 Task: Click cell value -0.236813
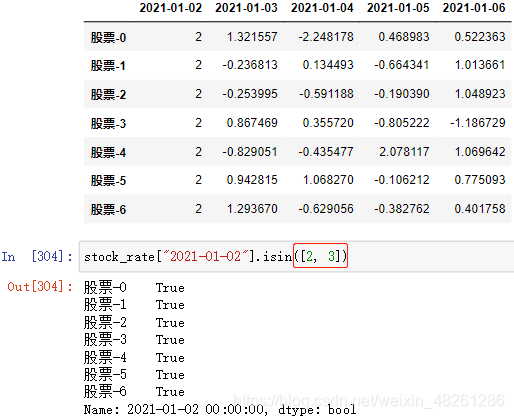pyautogui.click(x=250, y=65)
